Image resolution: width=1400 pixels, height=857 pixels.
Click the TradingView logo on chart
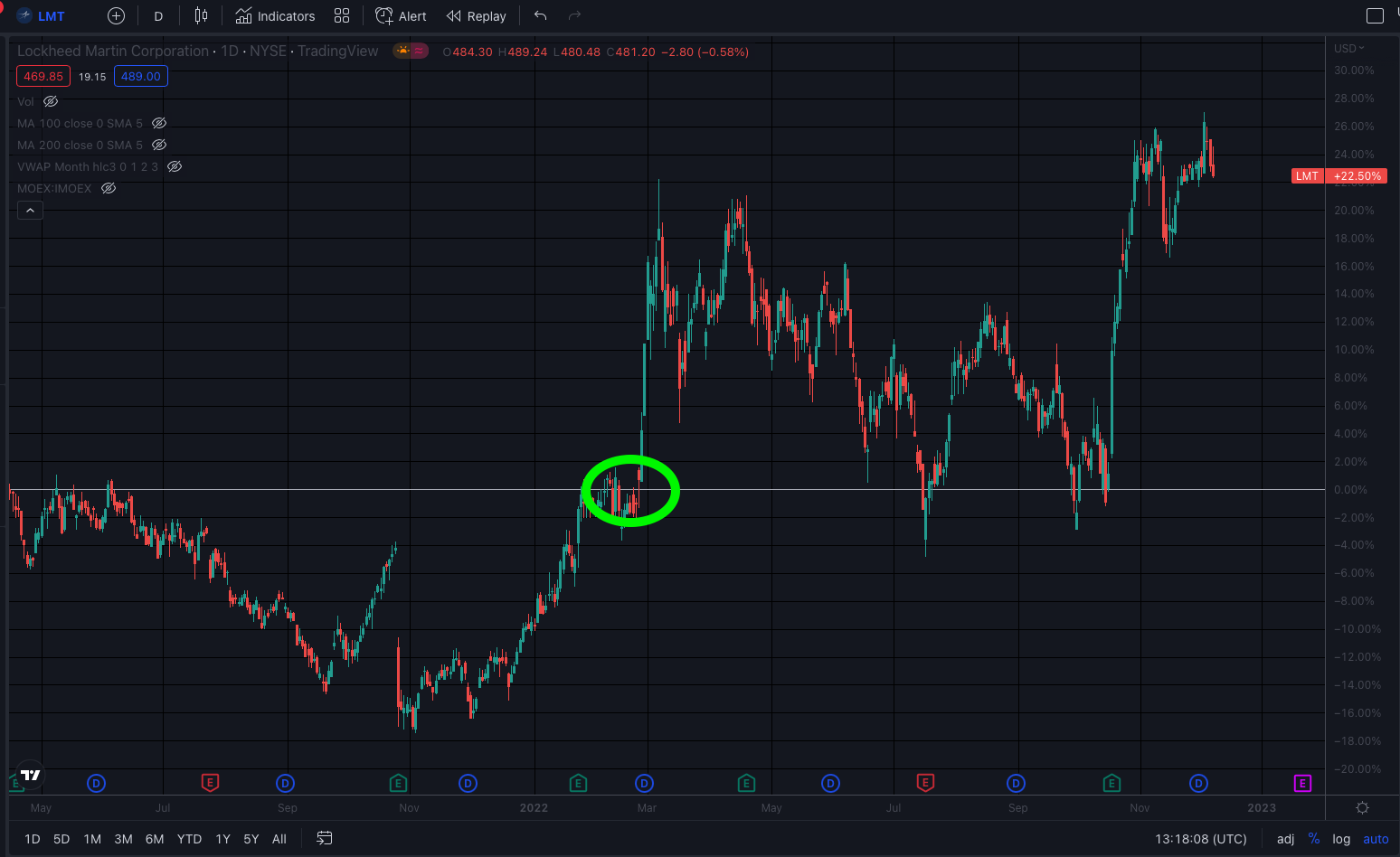click(30, 775)
